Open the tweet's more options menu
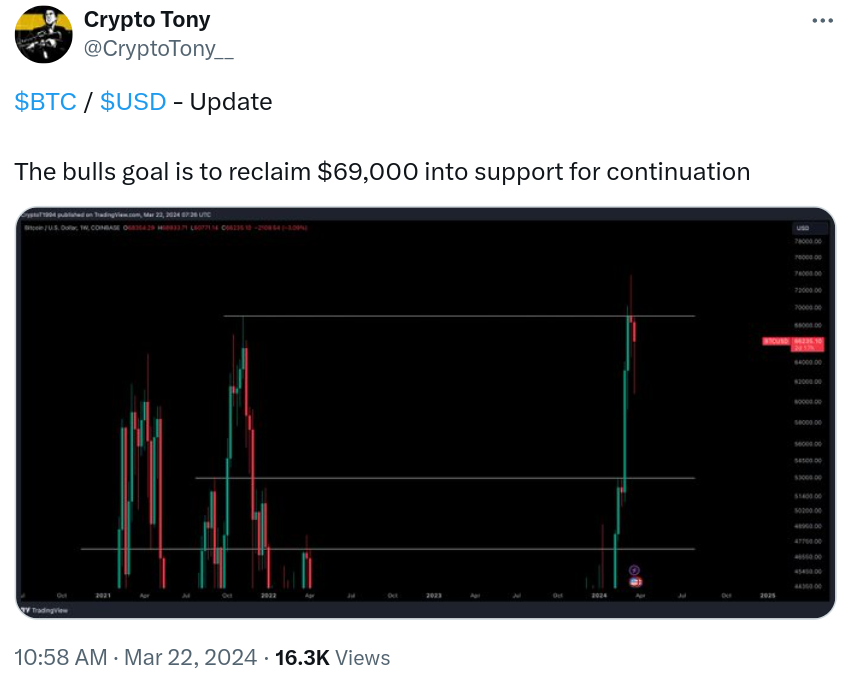This screenshot has width=843, height=683. [822, 21]
